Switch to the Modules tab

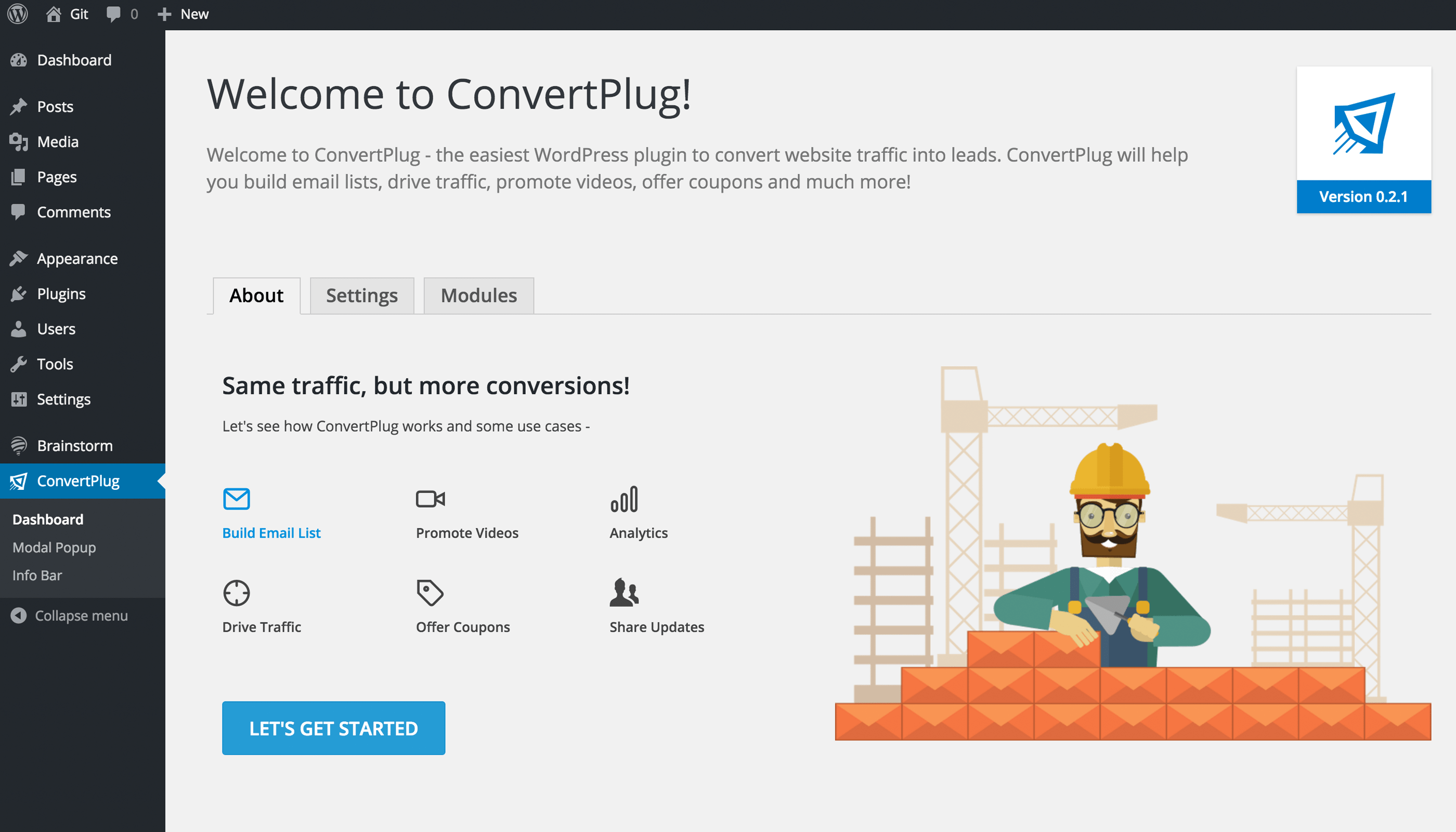point(478,295)
